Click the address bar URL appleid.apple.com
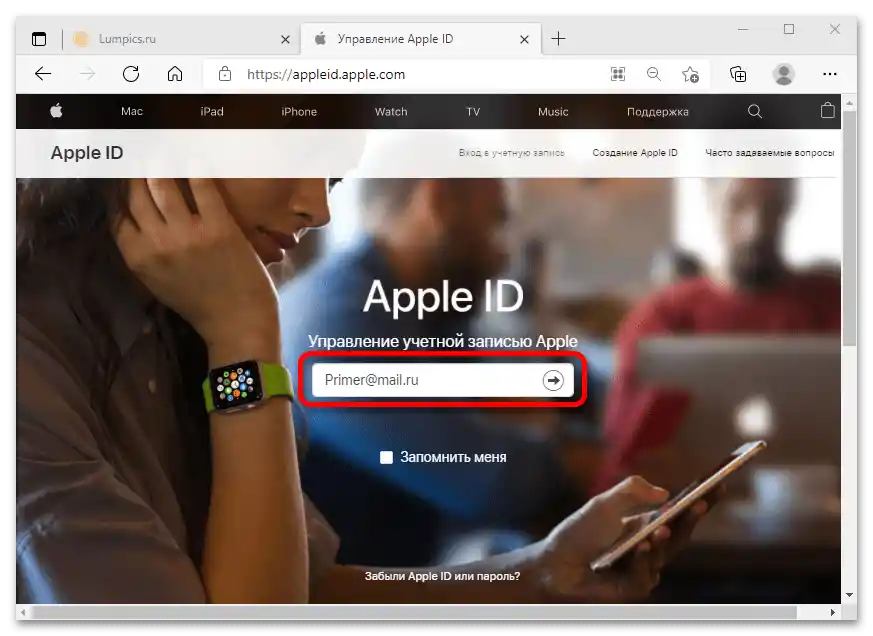This screenshot has height=636, width=873. tap(326, 74)
